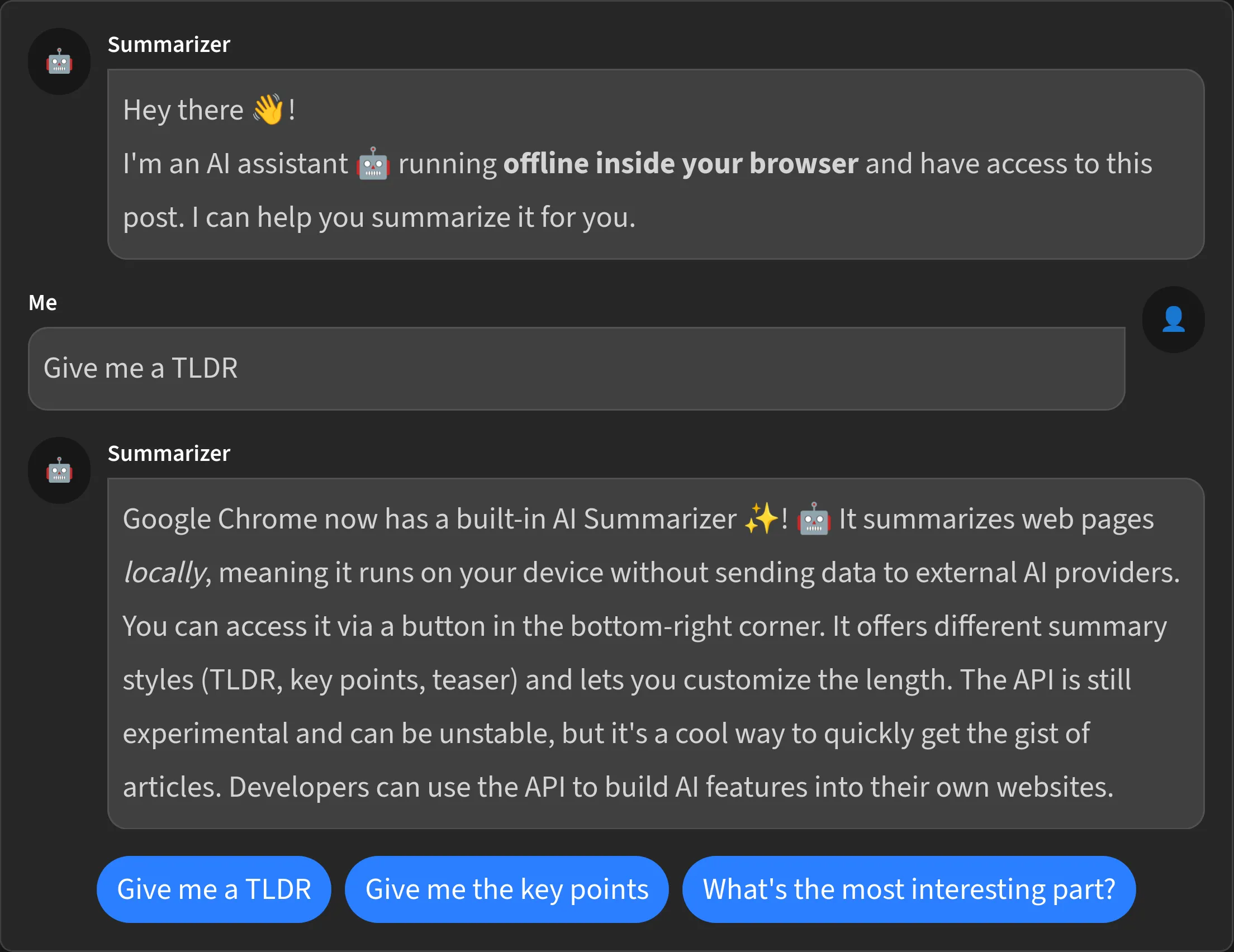Click the top Summarizer name label
The width and height of the screenshot is (1234, 952).
point(168,45)
